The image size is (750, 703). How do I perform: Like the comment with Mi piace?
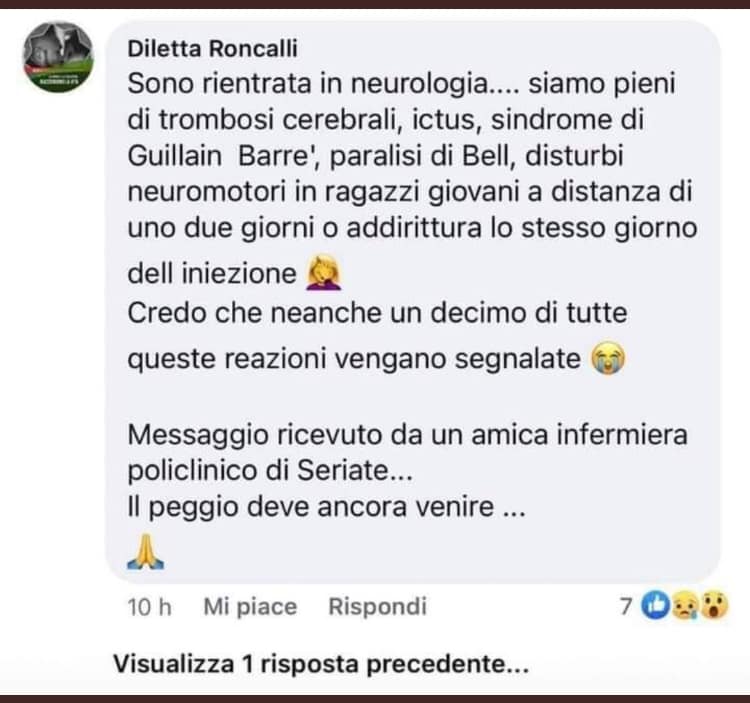[x=250, y=606]
